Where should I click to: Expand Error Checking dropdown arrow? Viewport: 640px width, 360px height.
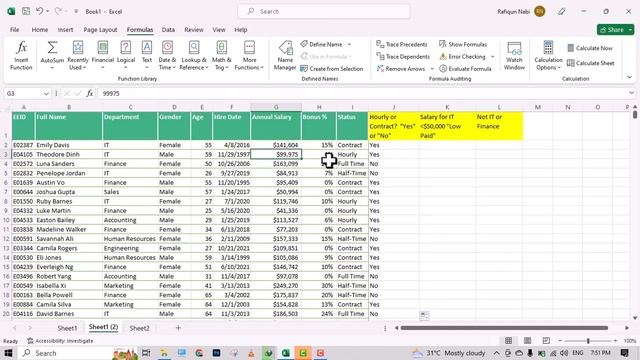coord(493,56)
